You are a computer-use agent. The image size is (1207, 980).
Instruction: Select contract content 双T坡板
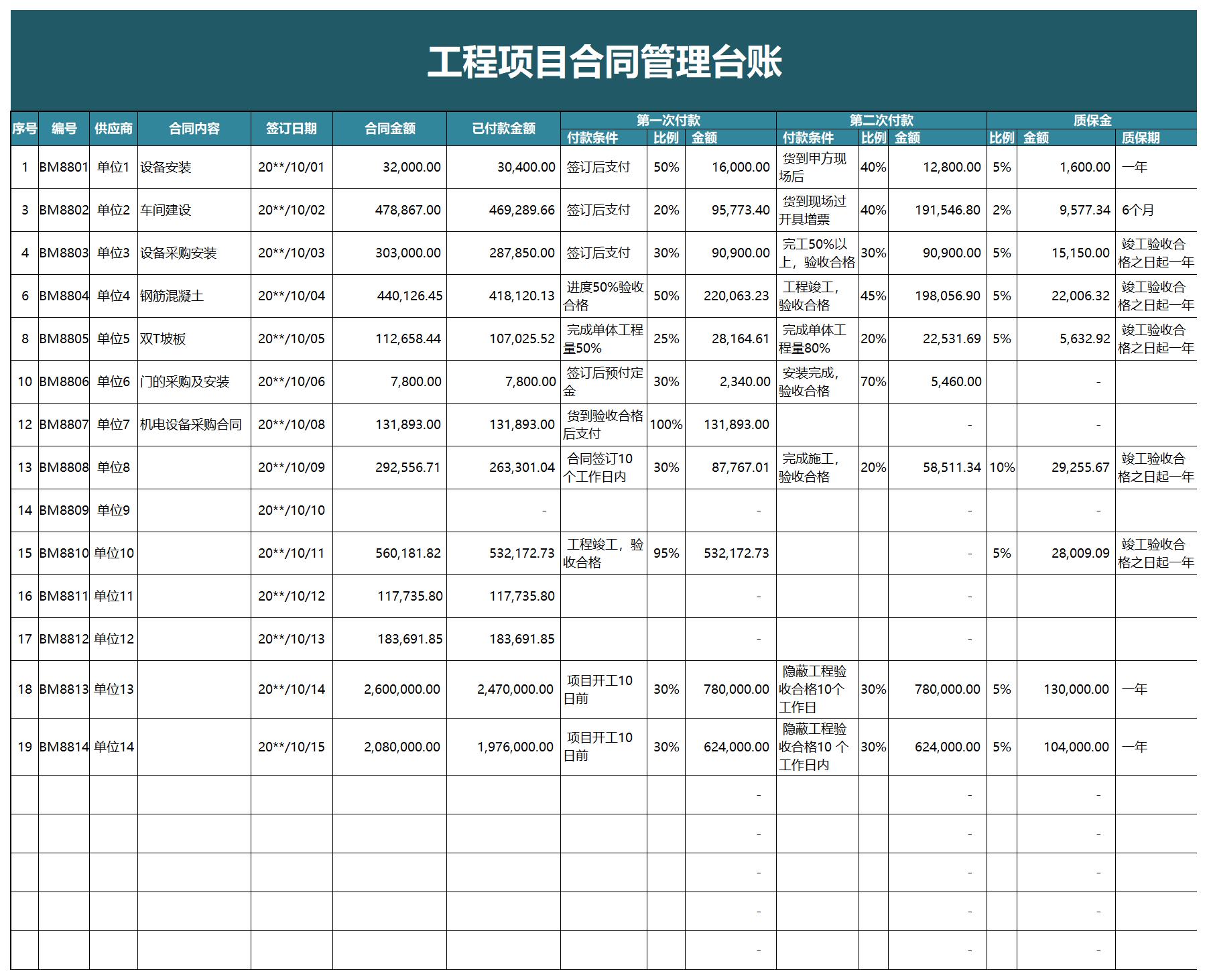tap(194, 339)
